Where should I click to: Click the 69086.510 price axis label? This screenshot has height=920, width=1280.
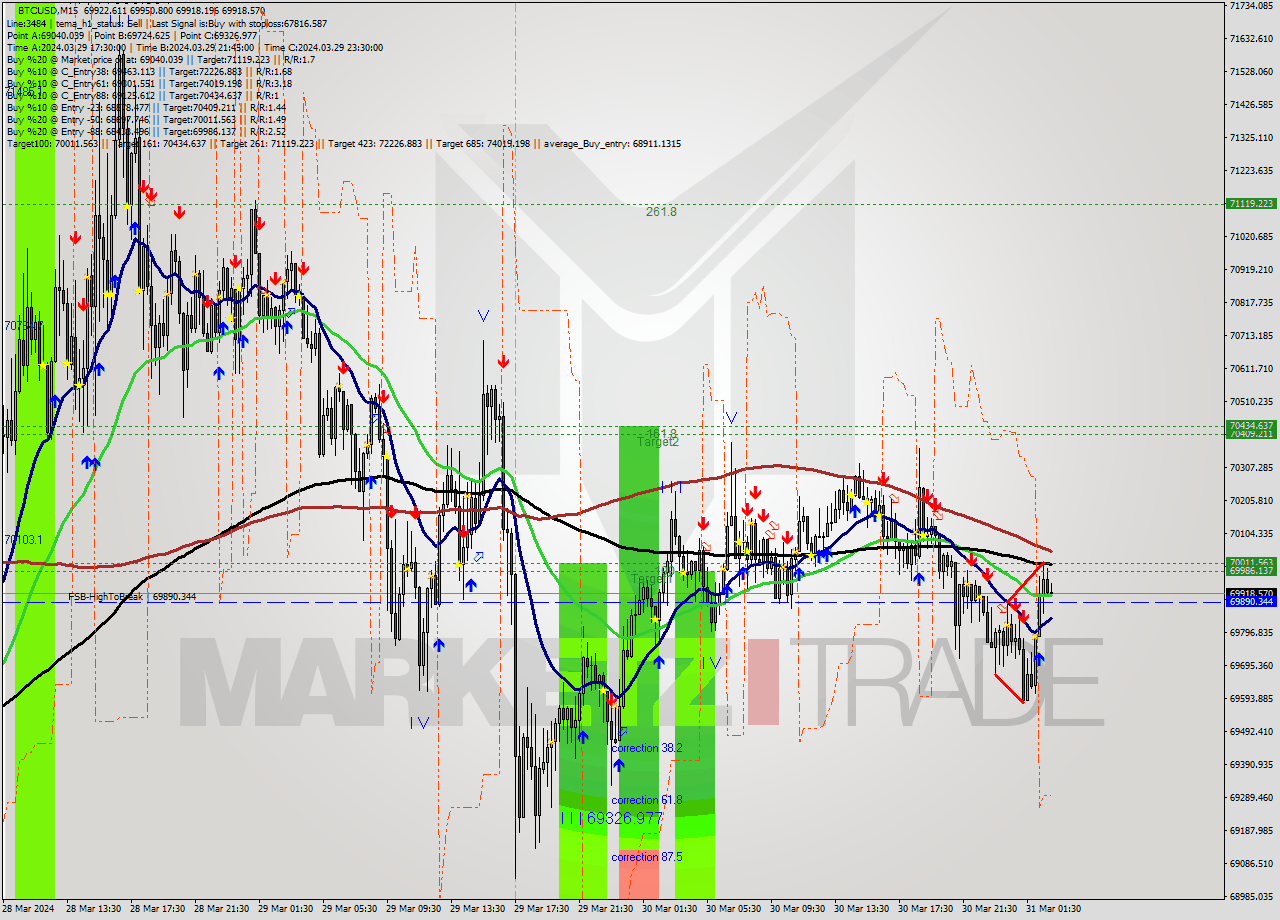click(x=1251, y=863)
